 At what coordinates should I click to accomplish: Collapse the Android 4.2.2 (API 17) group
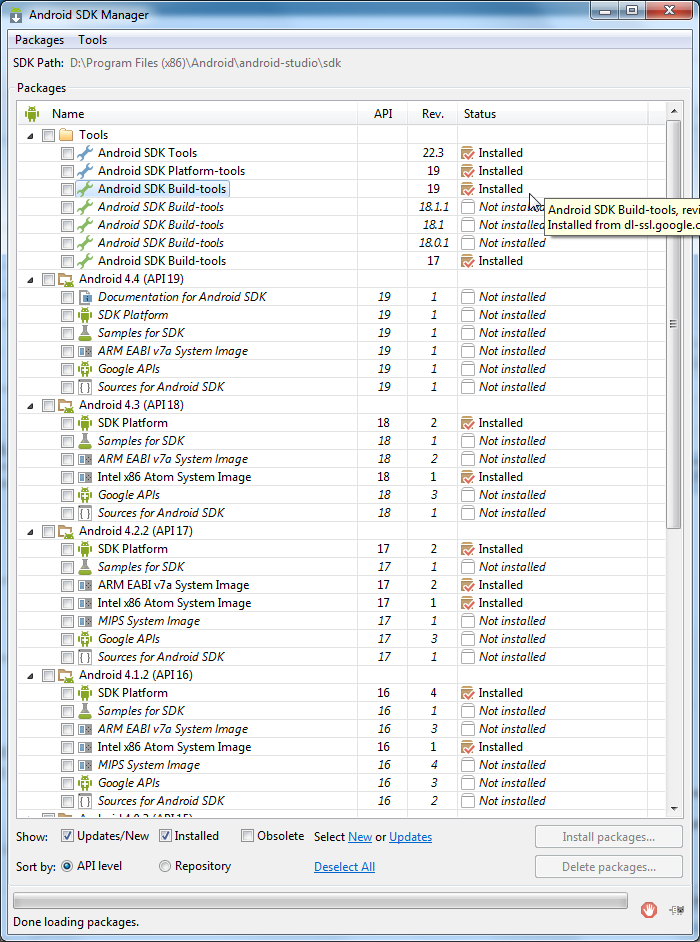pyautogui.click(x=31, y=532)
